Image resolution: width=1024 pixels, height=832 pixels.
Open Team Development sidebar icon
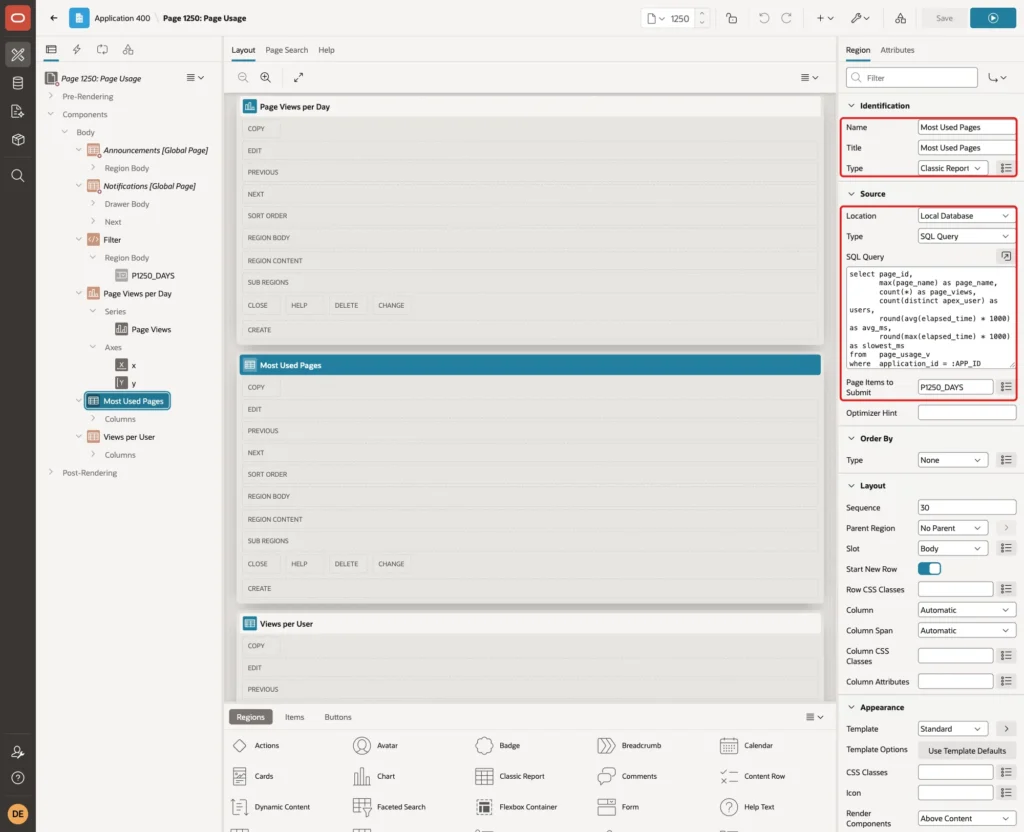click(x=18, y=112)
